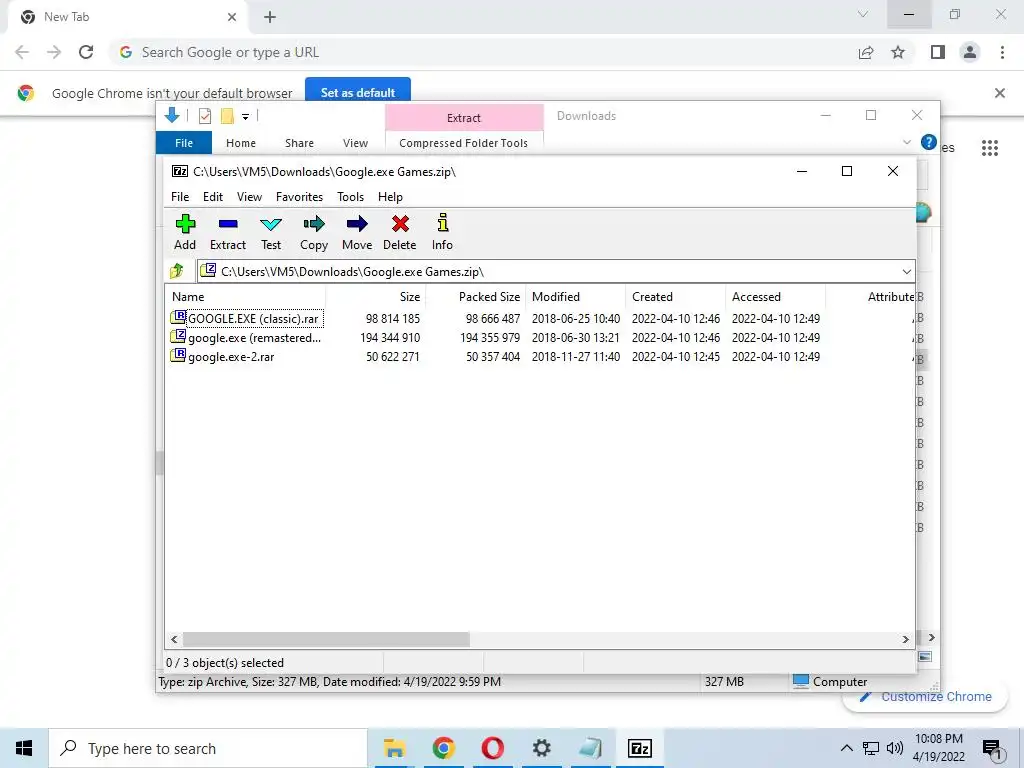Open Settings gear on the taskbar
The width and height of the screenshot is (1024, 768).
tap(541, 748)
